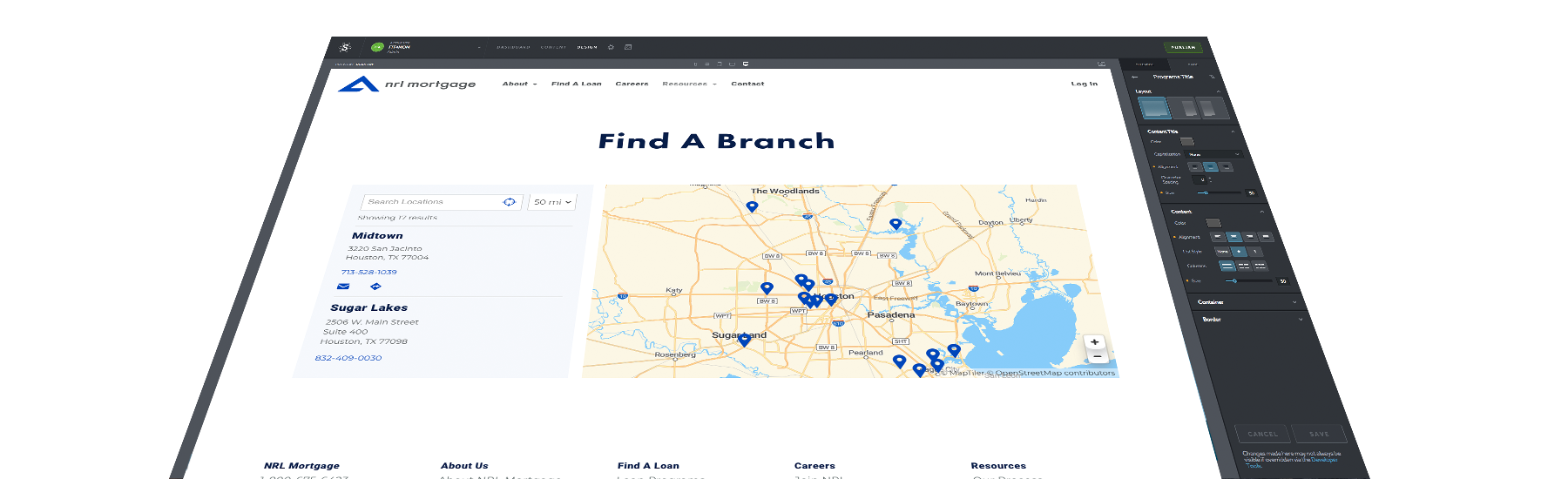Open the site selector dropdown in top bar
The image size is (1568, 479).
pyautogui.click(x=479, y=47)
